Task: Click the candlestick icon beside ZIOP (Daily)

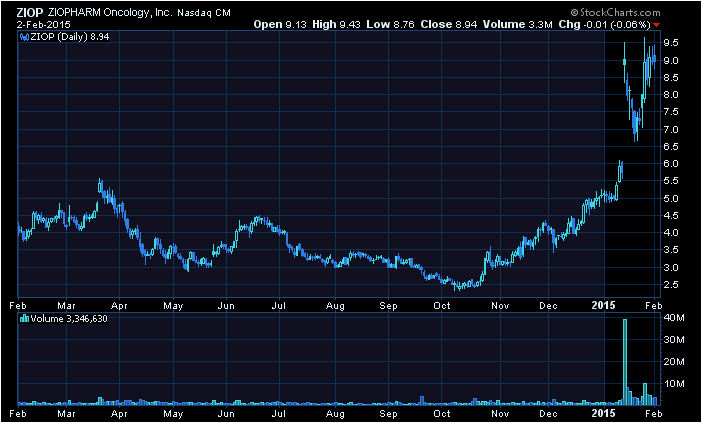Action: pos(24,37)
